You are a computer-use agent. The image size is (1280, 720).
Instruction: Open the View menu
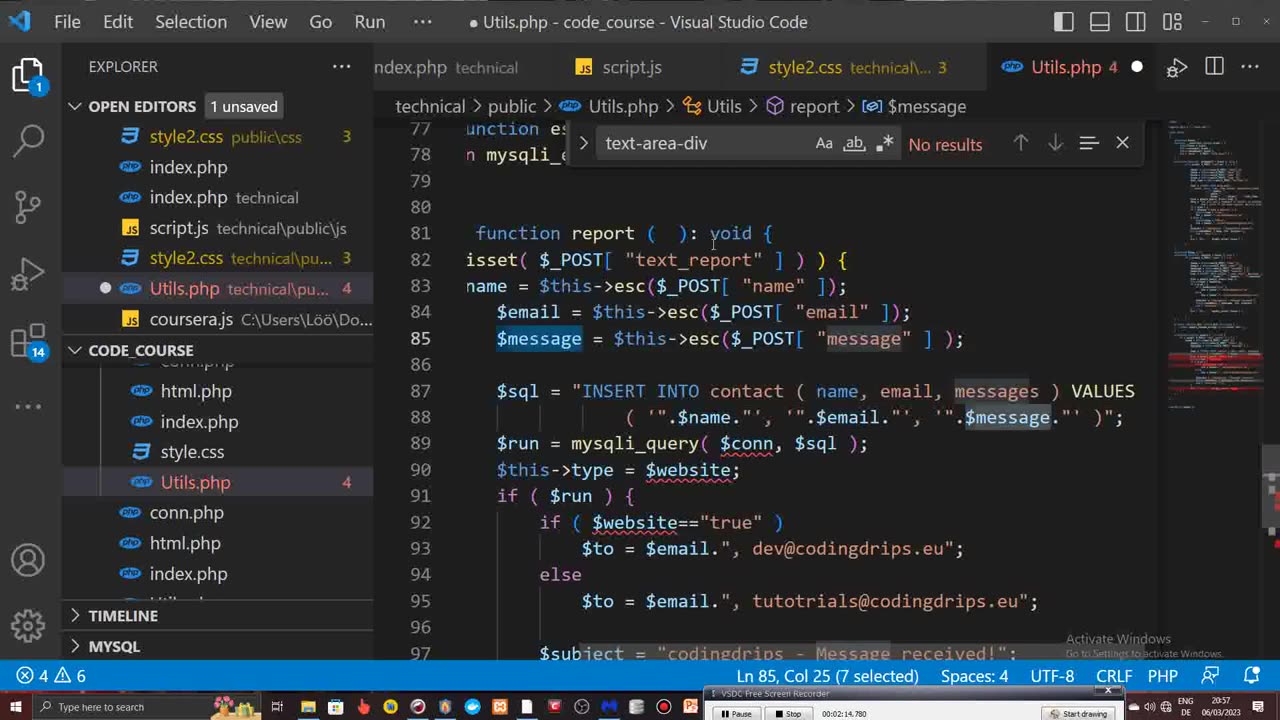point(268,22)
